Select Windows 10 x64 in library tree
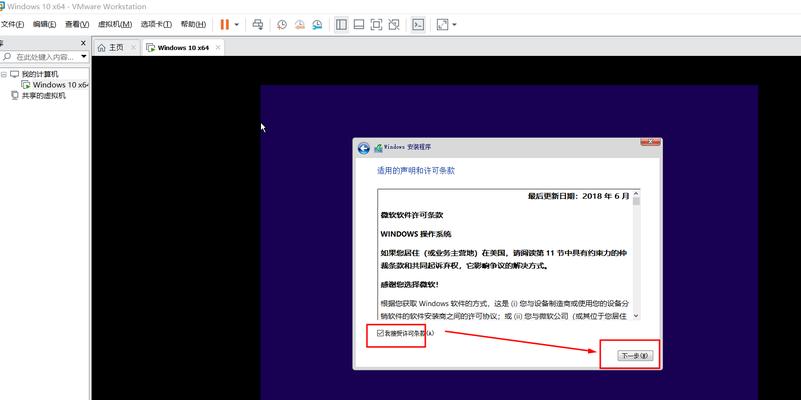 [60, 85]
